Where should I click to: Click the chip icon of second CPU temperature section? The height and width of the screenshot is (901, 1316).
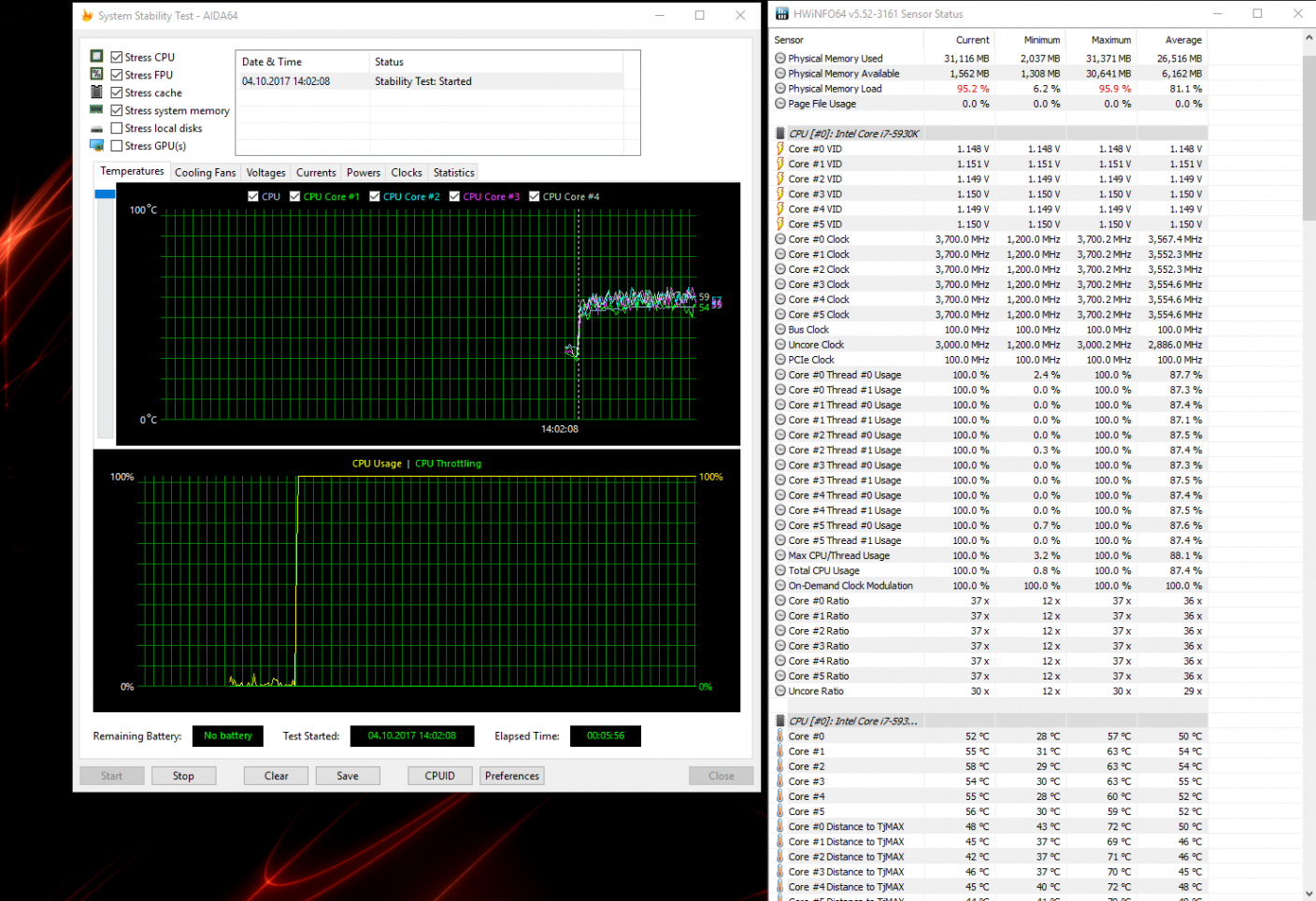point(780,721)
